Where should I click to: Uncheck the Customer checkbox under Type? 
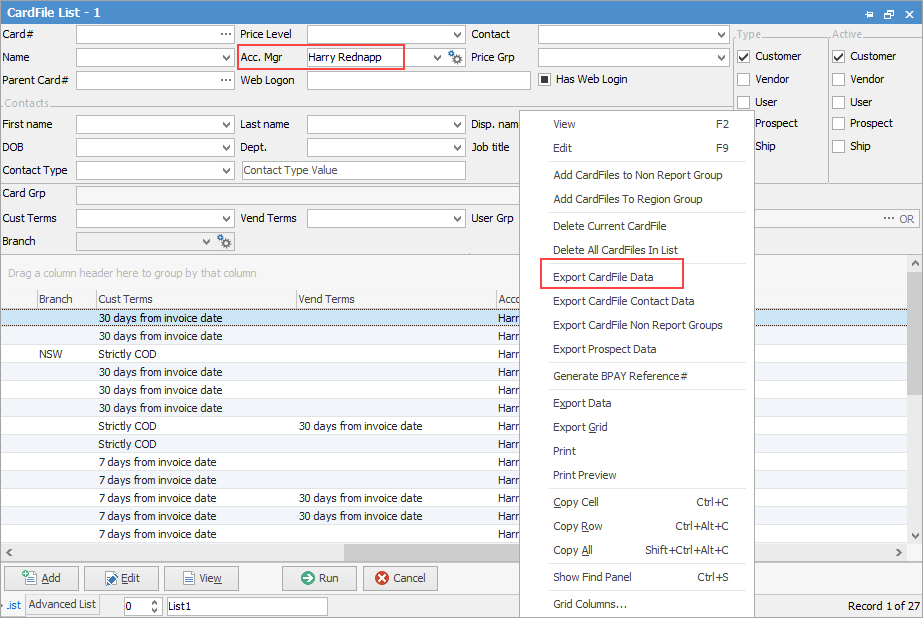[x=743, y=57]
